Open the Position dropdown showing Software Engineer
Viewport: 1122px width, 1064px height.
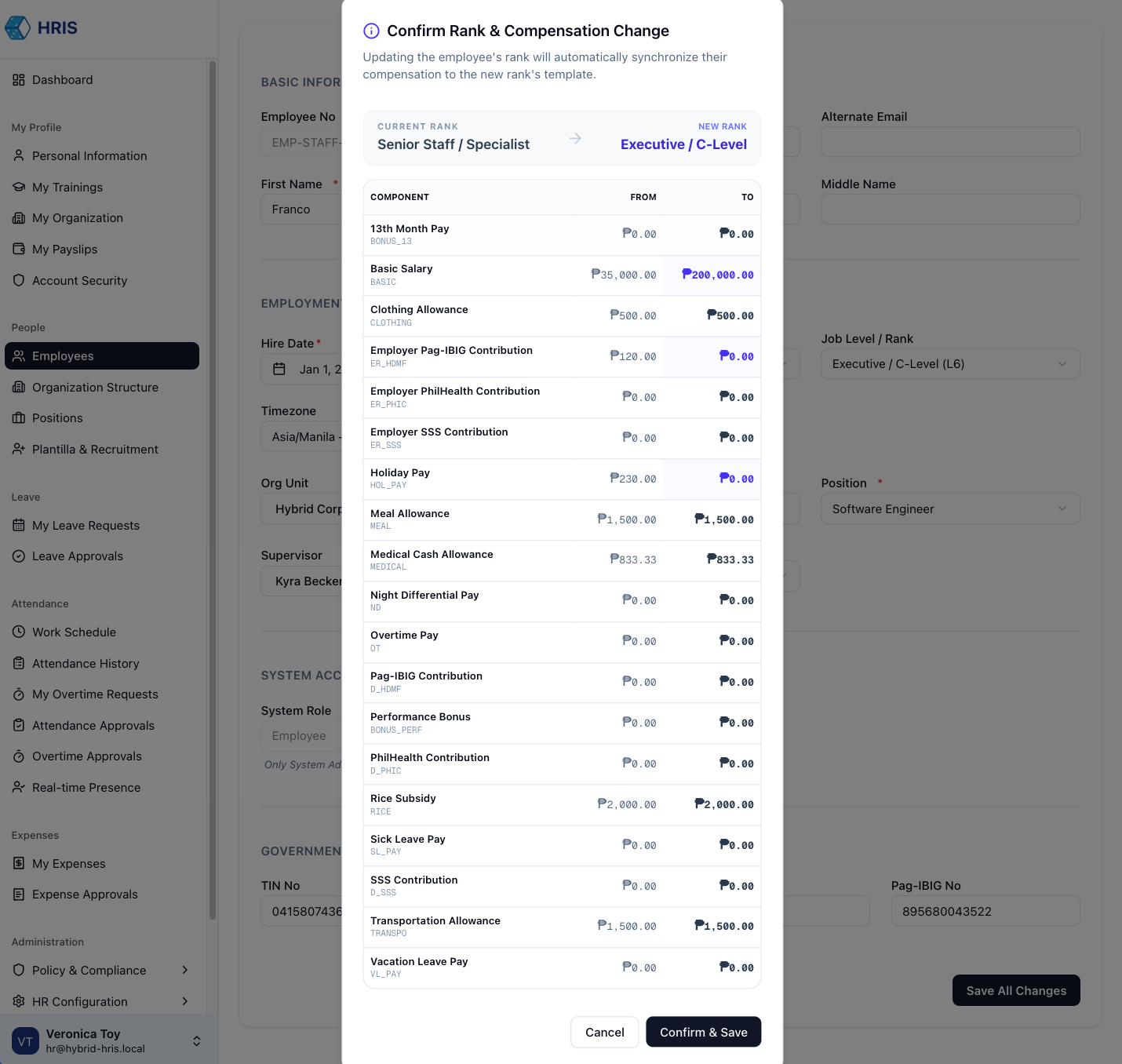949,508
